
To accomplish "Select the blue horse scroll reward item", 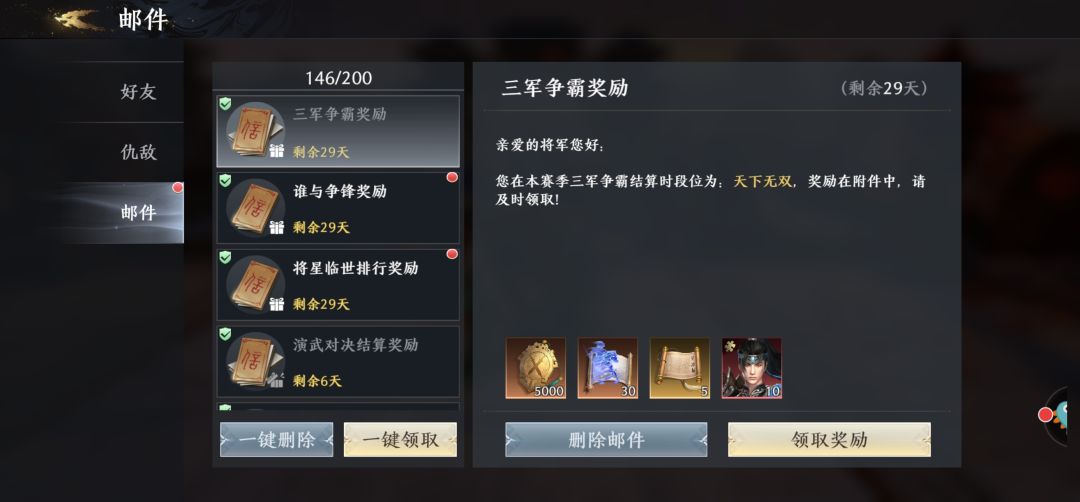I will (x=608, y=368).
